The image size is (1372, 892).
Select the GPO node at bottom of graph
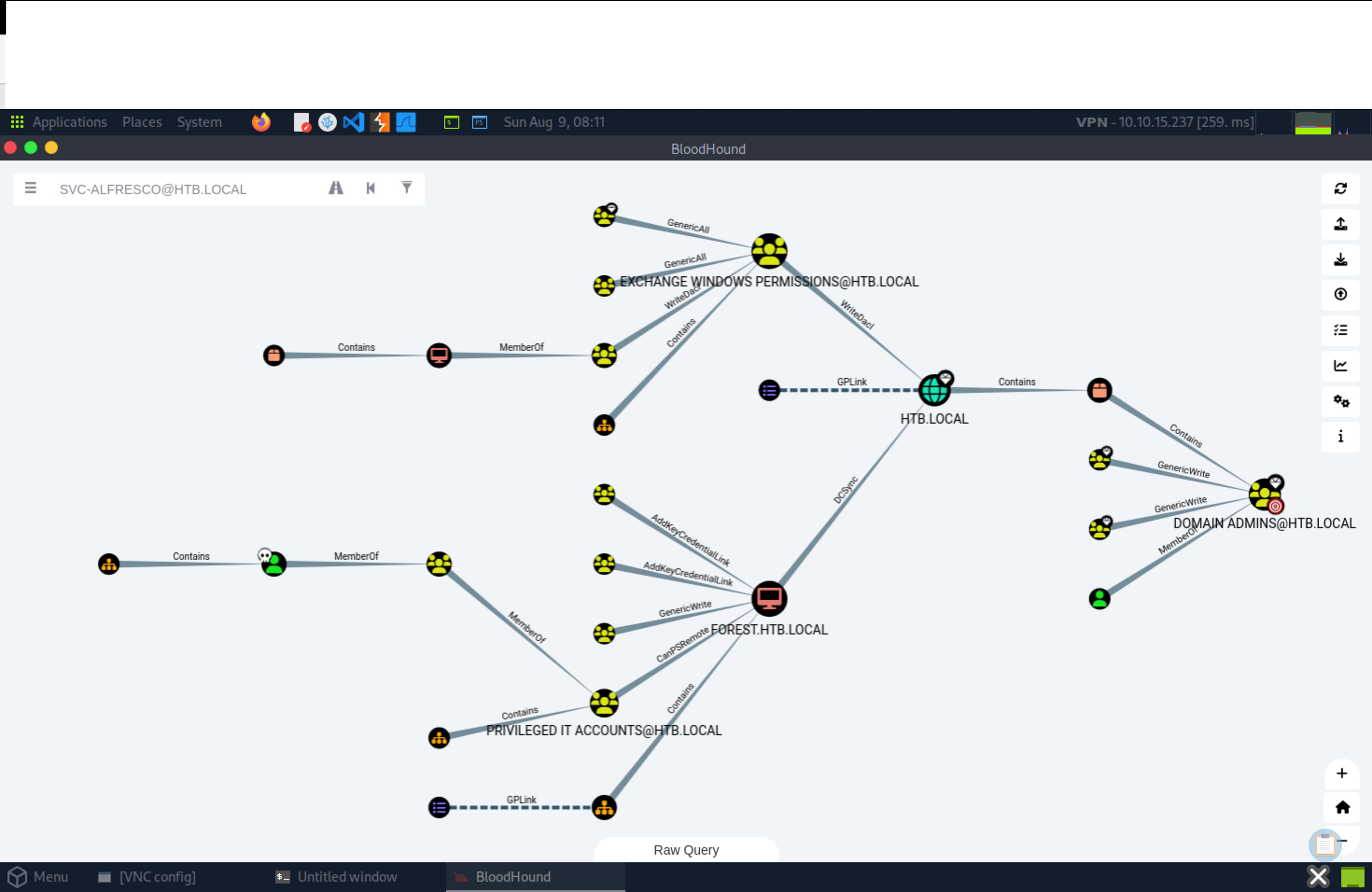coord(439,807)
